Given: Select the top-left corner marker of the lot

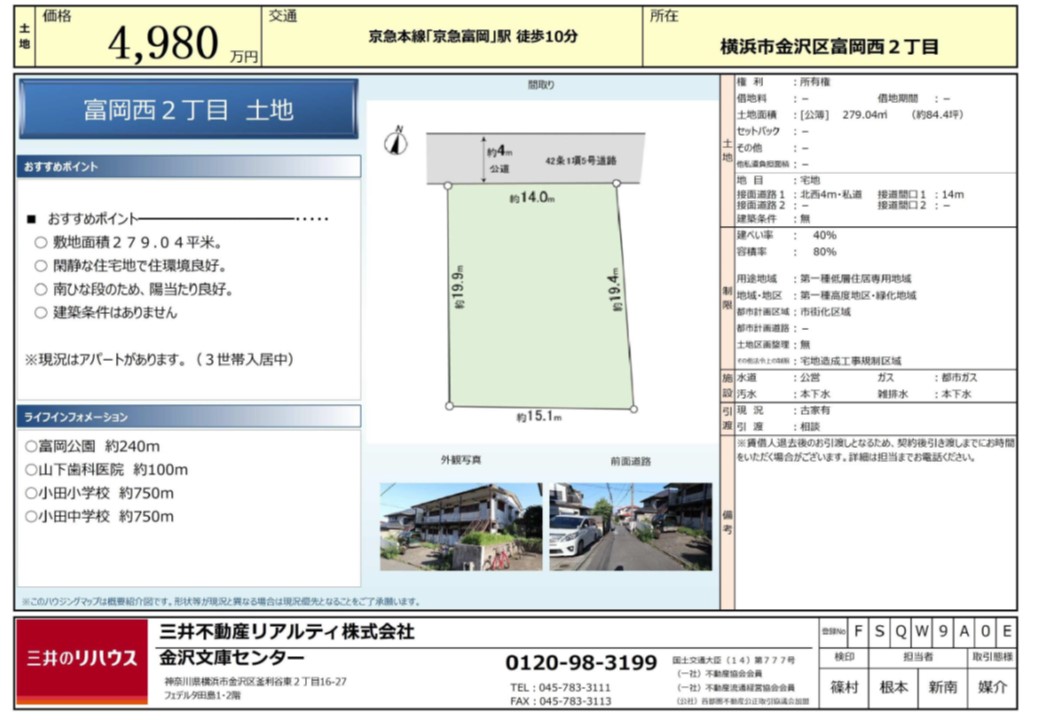Looking at the screenshot, I should tap(447, 185).
